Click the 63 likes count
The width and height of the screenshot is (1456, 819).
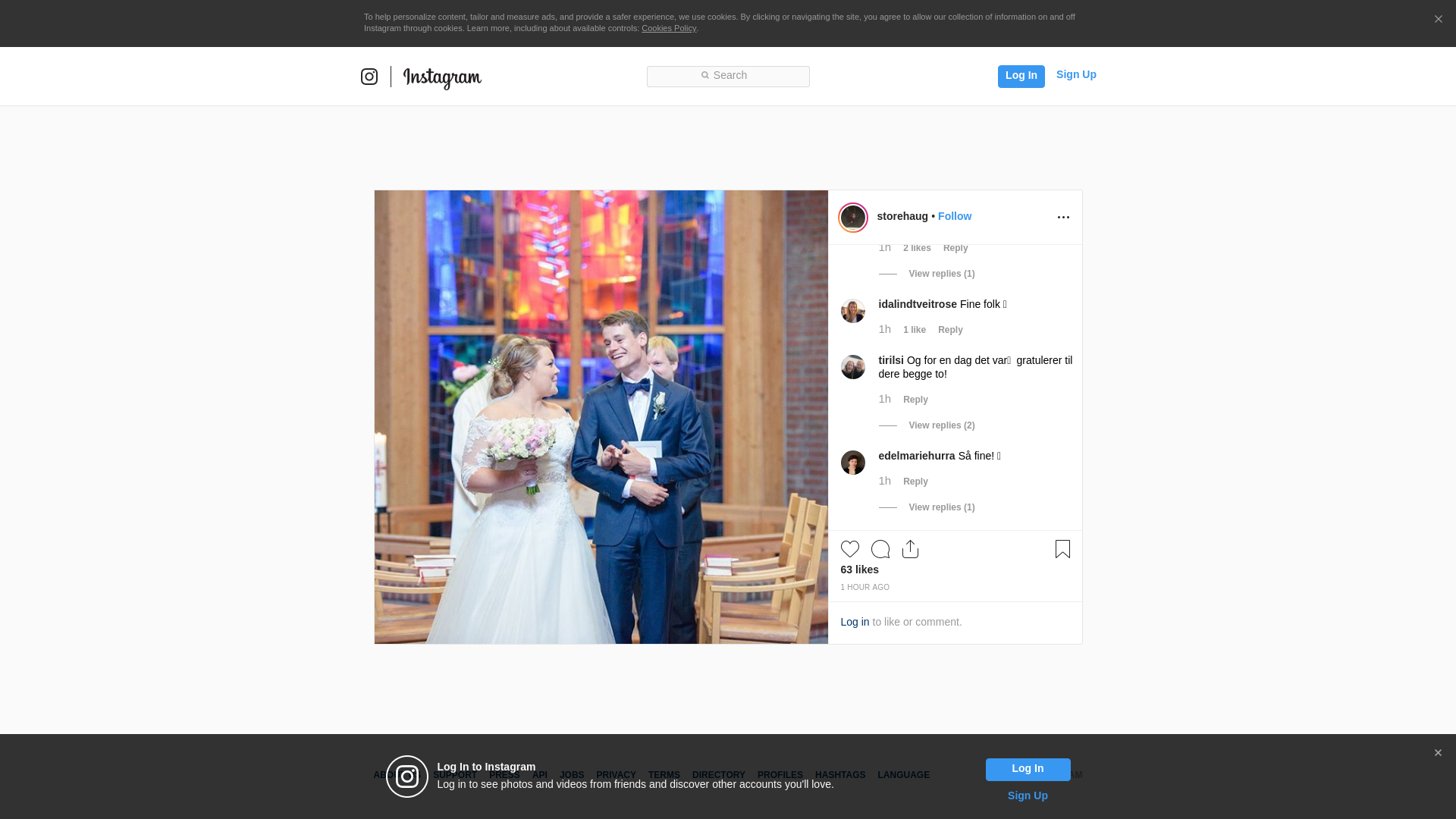tap(860, 570)
